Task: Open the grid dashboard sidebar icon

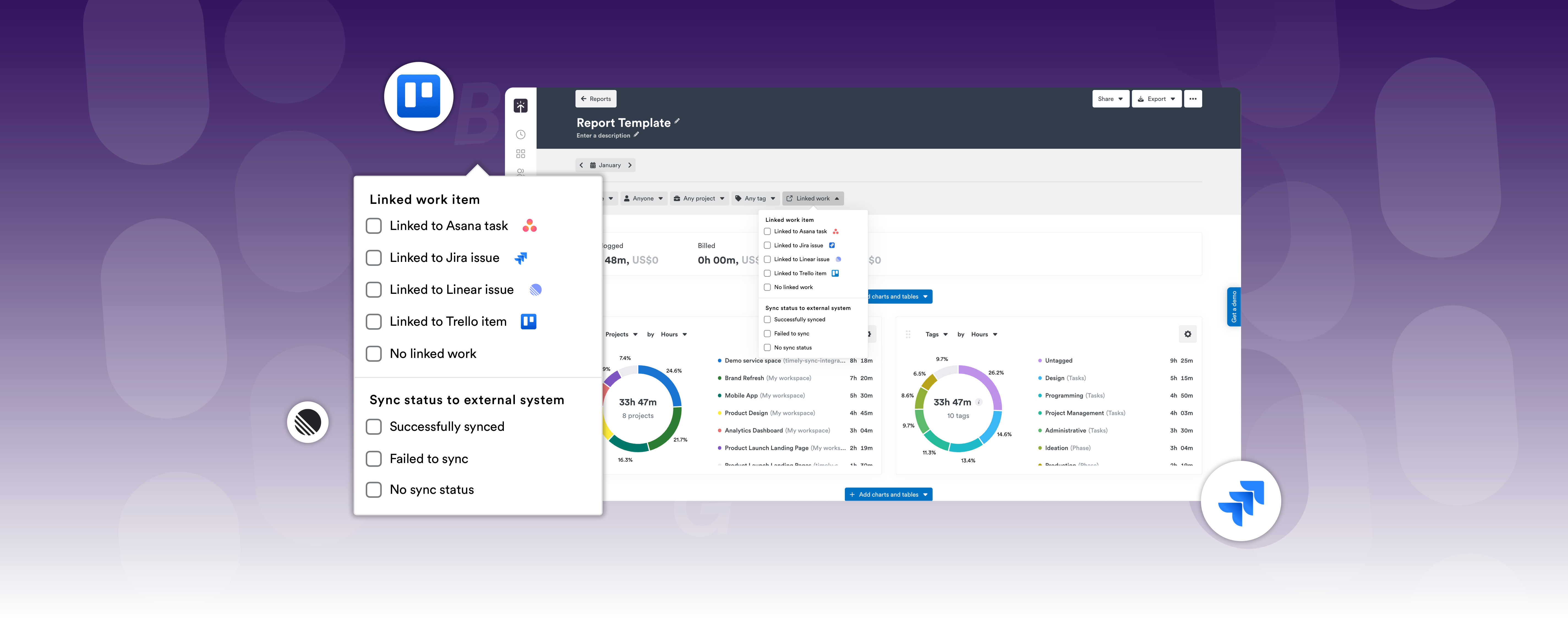Action: click(x=520, y=154)
